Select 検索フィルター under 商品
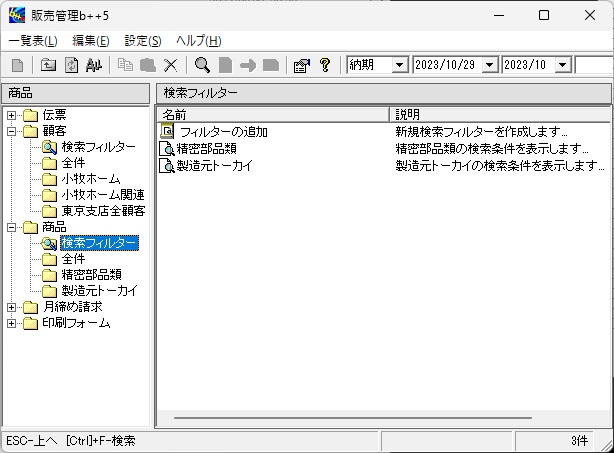The height and width of the screenshot is (453, 614). click(99, 243)
